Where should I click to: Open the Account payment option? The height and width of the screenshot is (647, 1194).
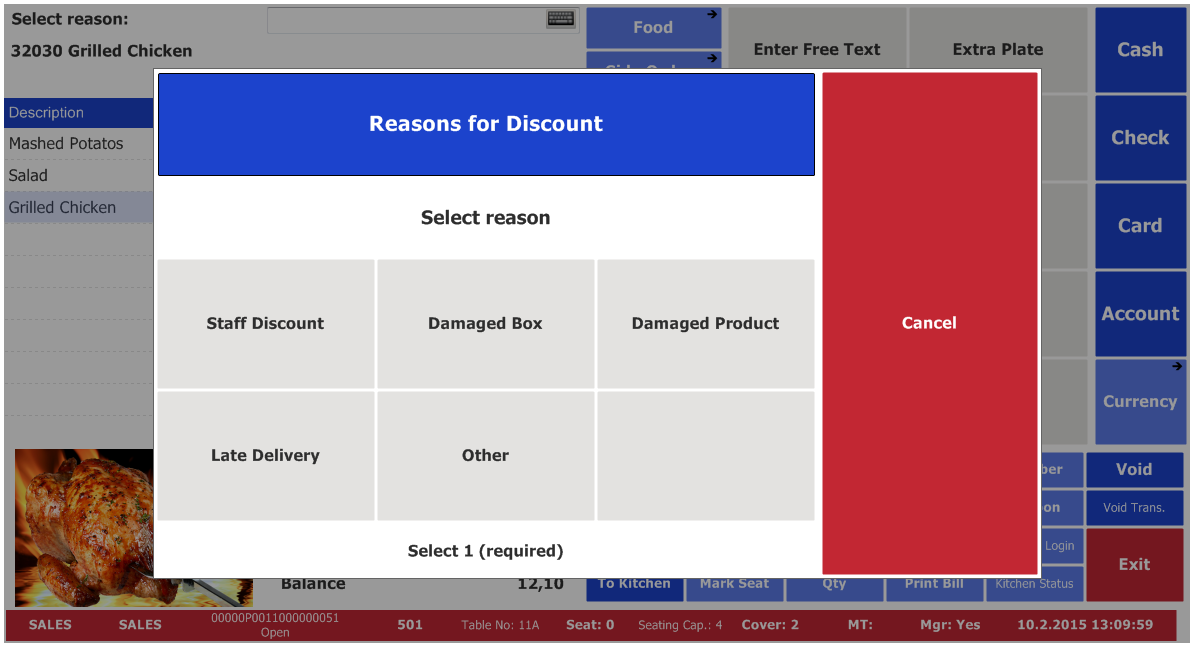tap(1140, 314)
